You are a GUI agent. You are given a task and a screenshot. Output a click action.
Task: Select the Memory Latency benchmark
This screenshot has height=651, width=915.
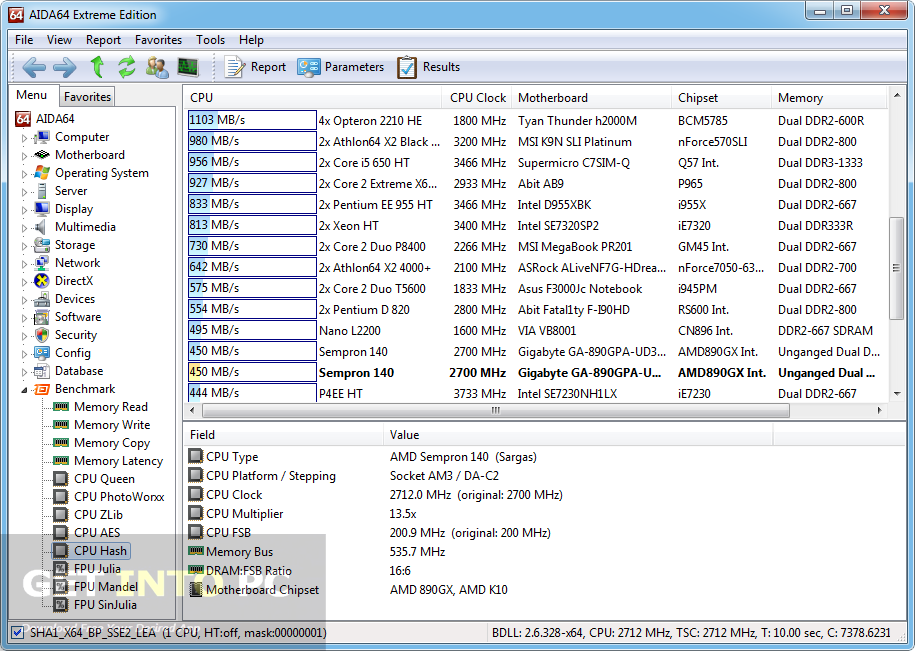tap(114, 460)
